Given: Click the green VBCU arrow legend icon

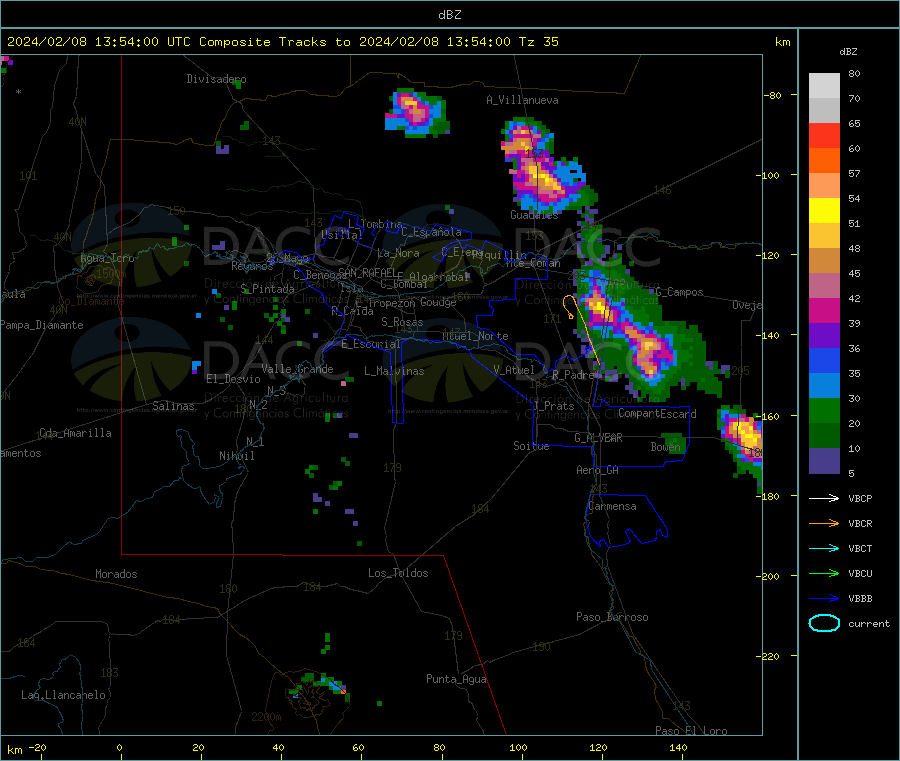Looking at the screenshot, I should click(x=824, y=573).
